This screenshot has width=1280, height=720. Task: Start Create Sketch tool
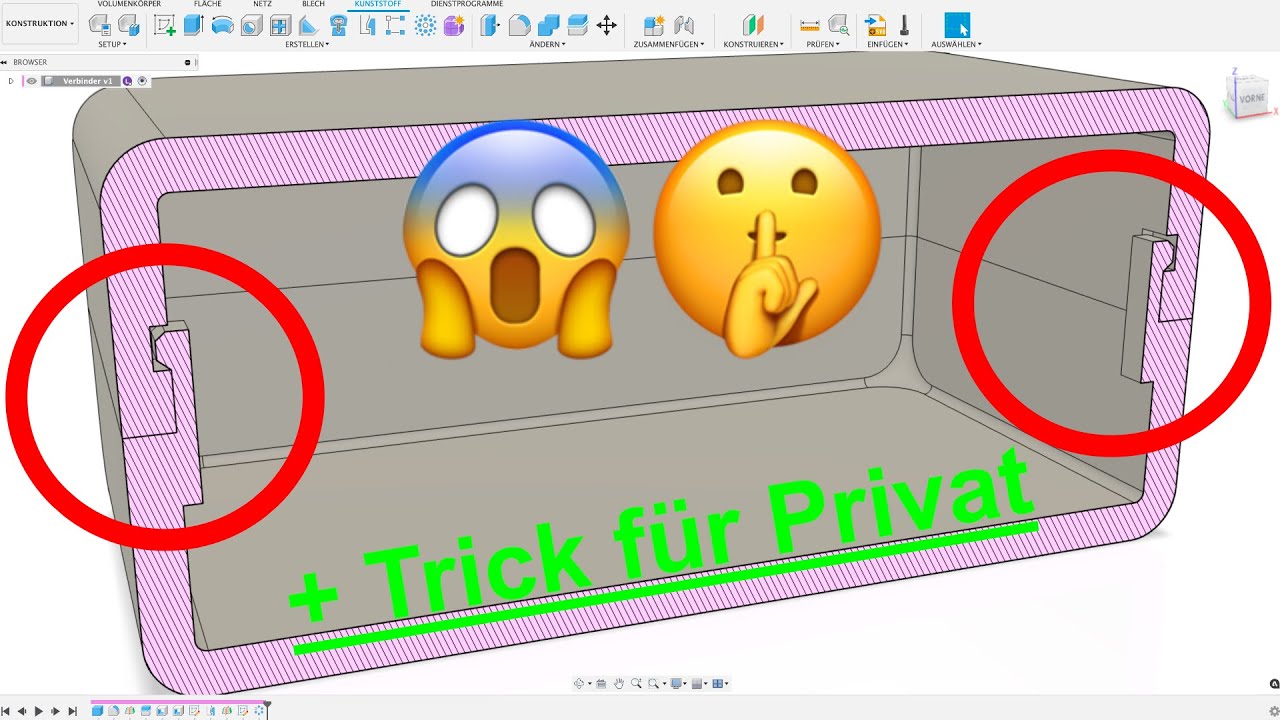(x=165, y=26)
